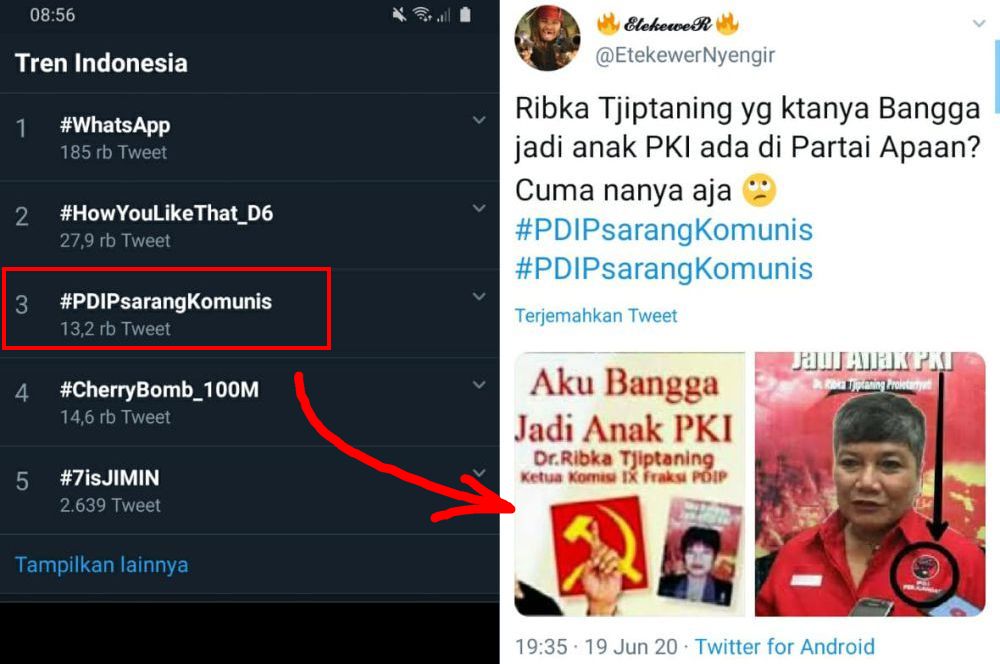
Task: Open the Aku Bangga Jadi Anak PKI image
Action: (630, 484)
